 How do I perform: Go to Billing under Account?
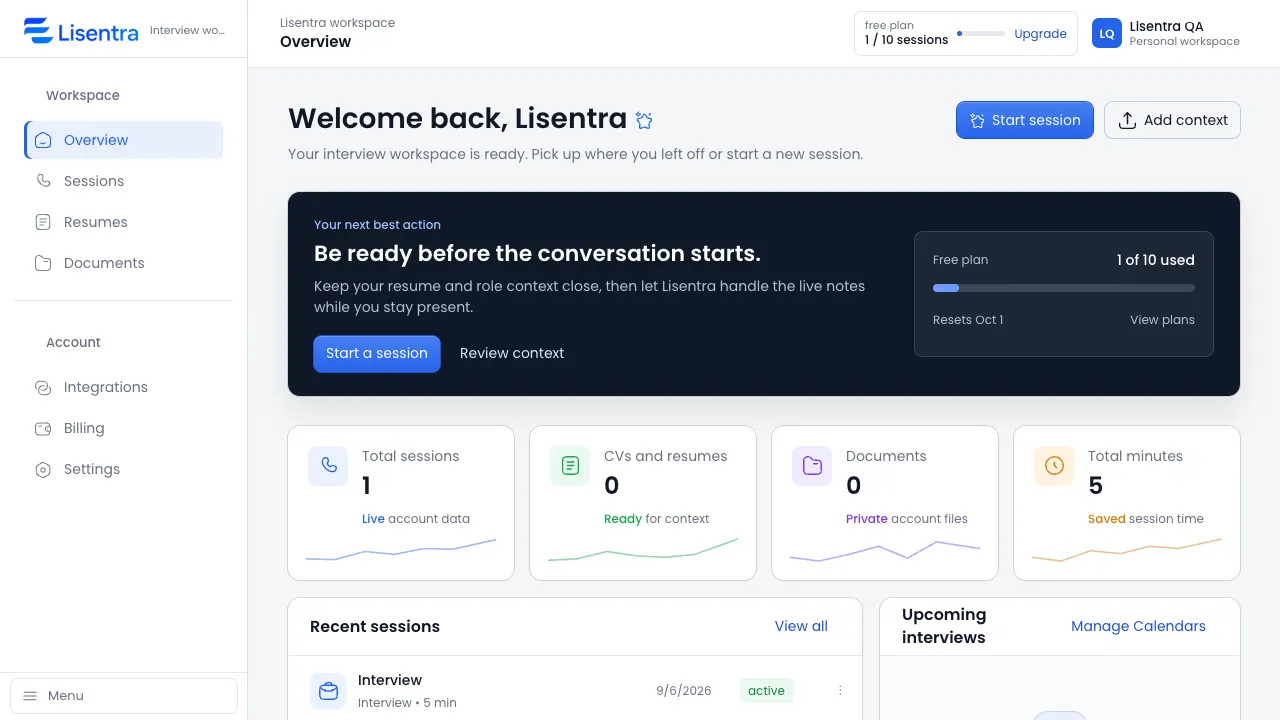[124, 428]
